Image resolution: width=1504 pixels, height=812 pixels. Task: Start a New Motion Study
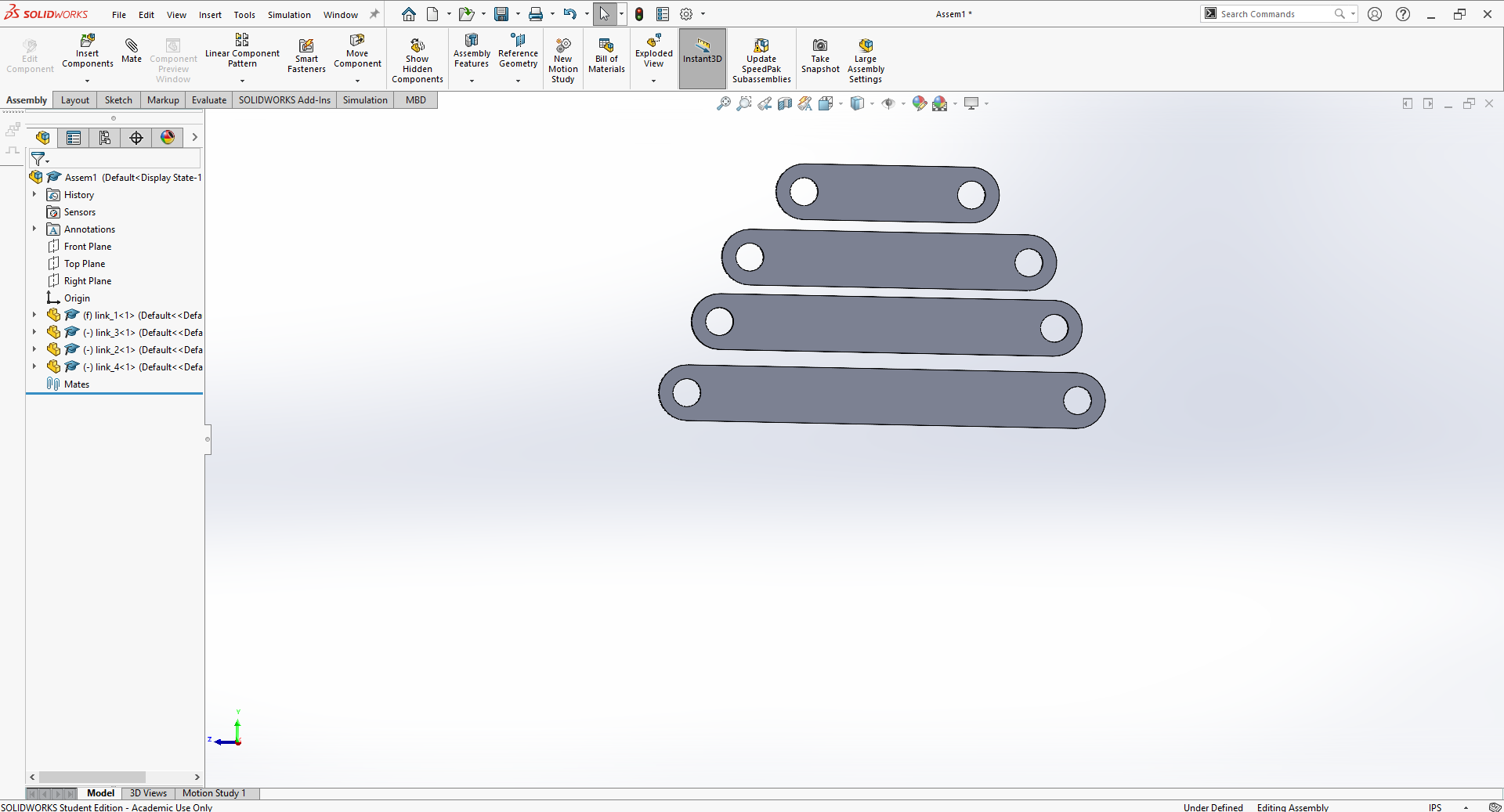(563, 58)
